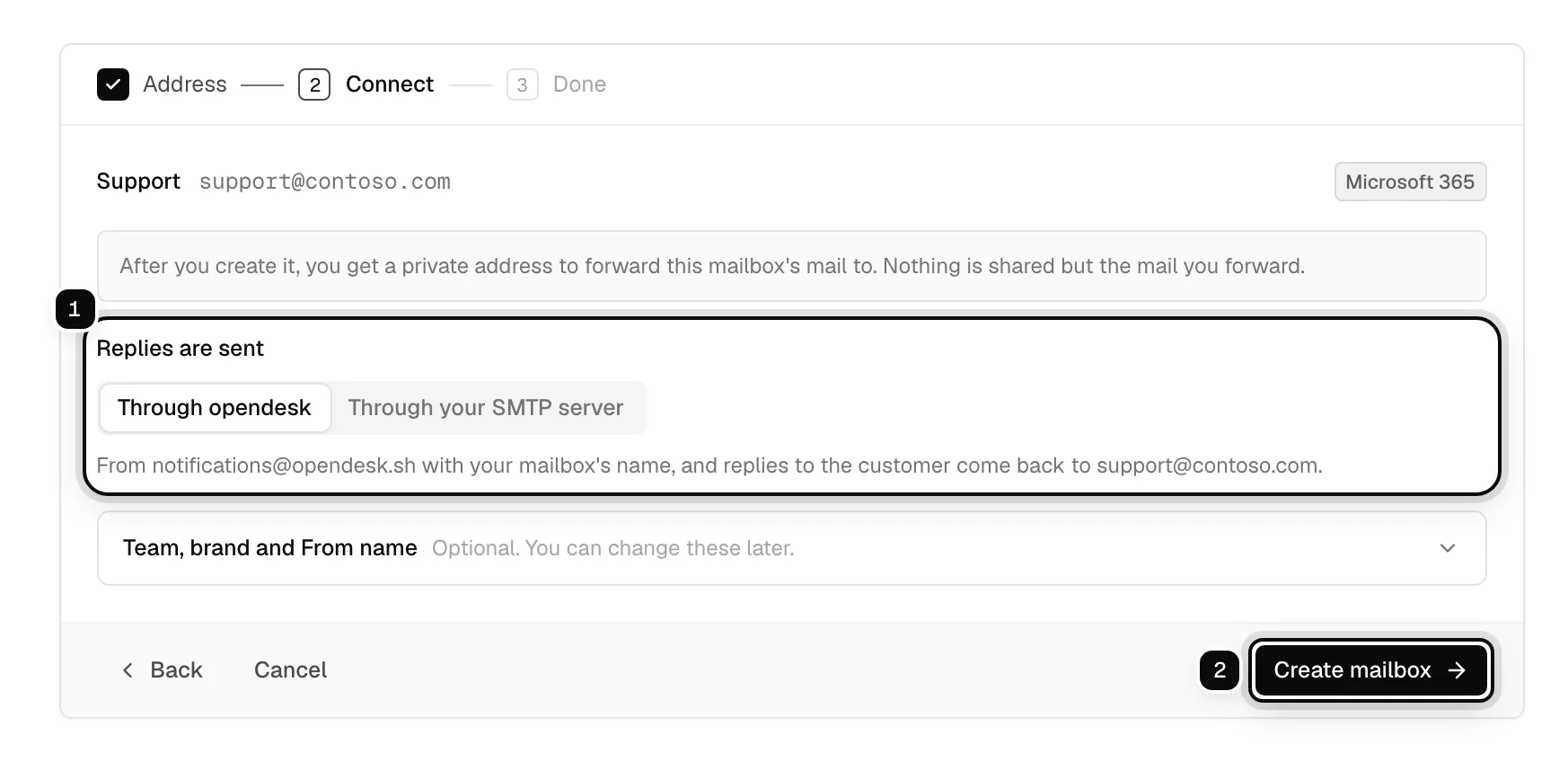Click the Support mailbox name label
1568x762 pixels.
tap(138, 182)
